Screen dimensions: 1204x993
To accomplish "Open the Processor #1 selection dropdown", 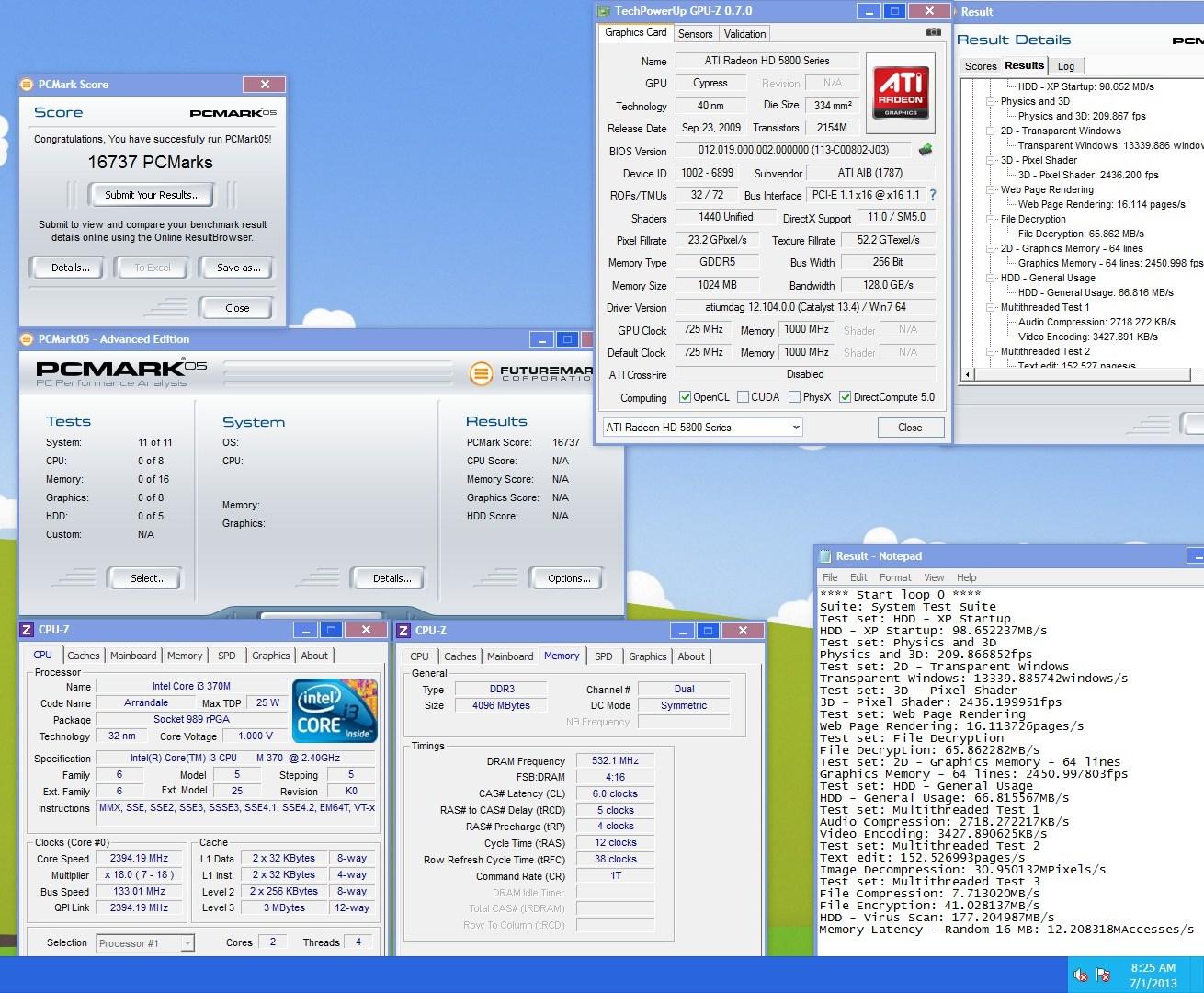I will coord(145,942).
